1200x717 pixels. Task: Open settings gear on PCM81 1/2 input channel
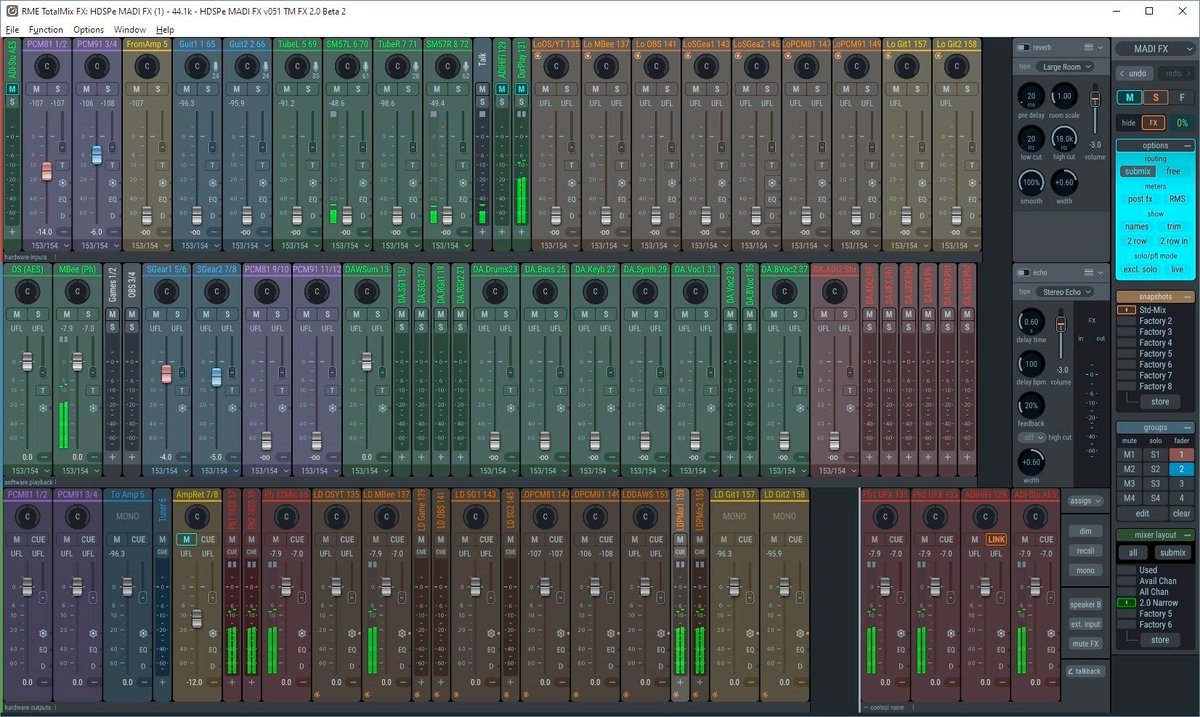[63, 183]
